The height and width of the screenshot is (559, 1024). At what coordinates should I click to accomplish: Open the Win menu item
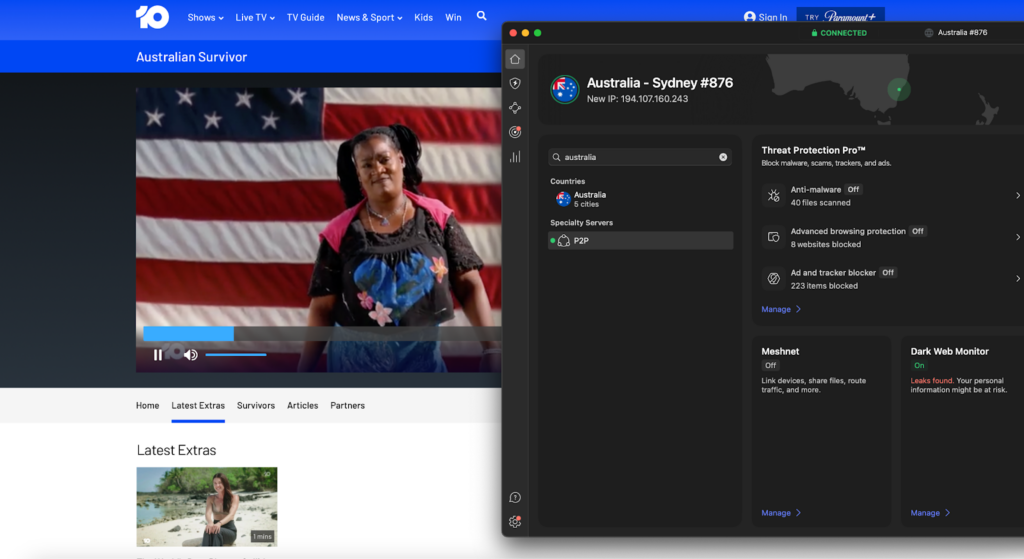453,18
